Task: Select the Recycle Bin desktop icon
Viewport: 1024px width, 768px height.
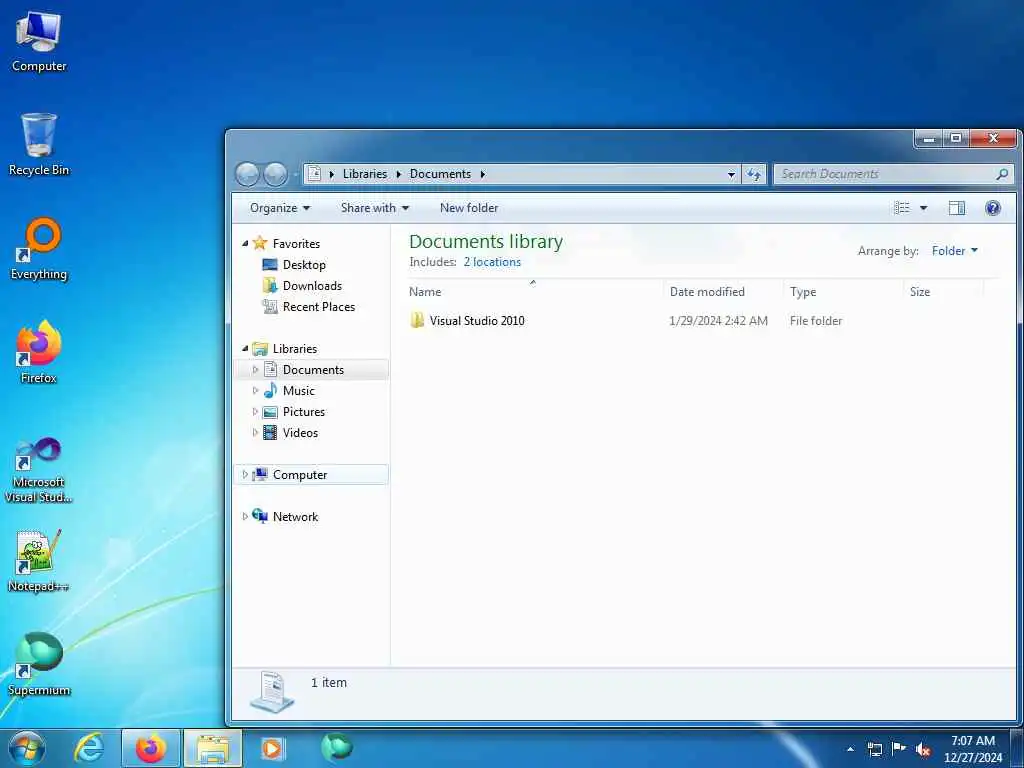Action: click(x=39, y=144)
